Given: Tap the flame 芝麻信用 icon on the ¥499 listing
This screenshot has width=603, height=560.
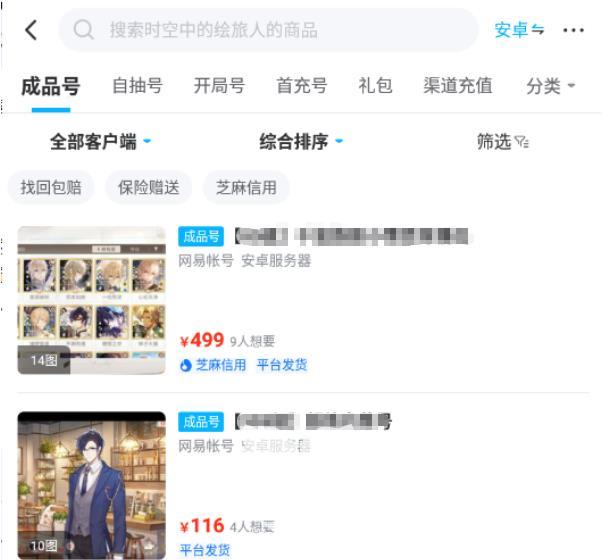Looking at the screenshot, I should pyautogui.click(x=185, y=365).
